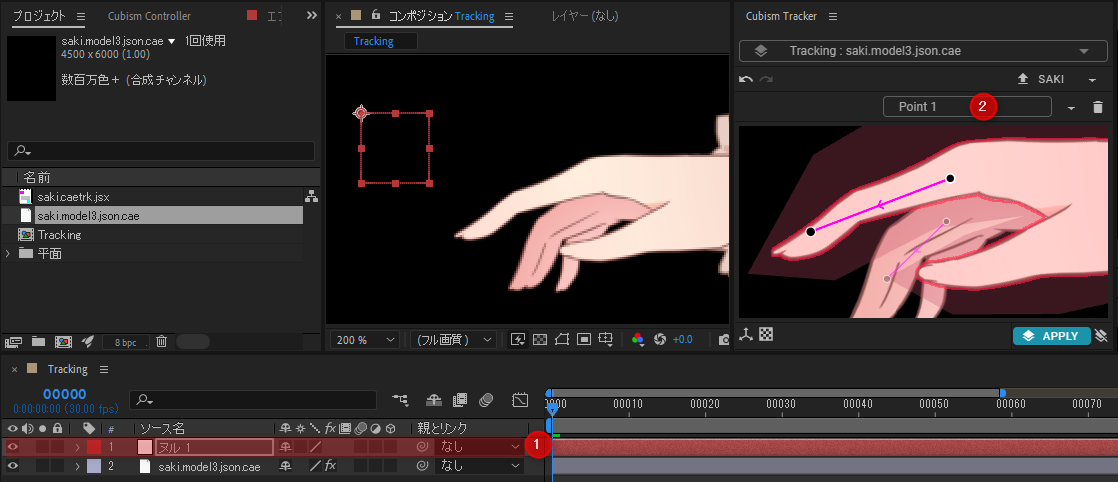Image resolution: width=1118 pixels, height=482 pixels.
Task: Toggle visibility of saki.model3.json.cae layer
Action: [x=13, y=466]
